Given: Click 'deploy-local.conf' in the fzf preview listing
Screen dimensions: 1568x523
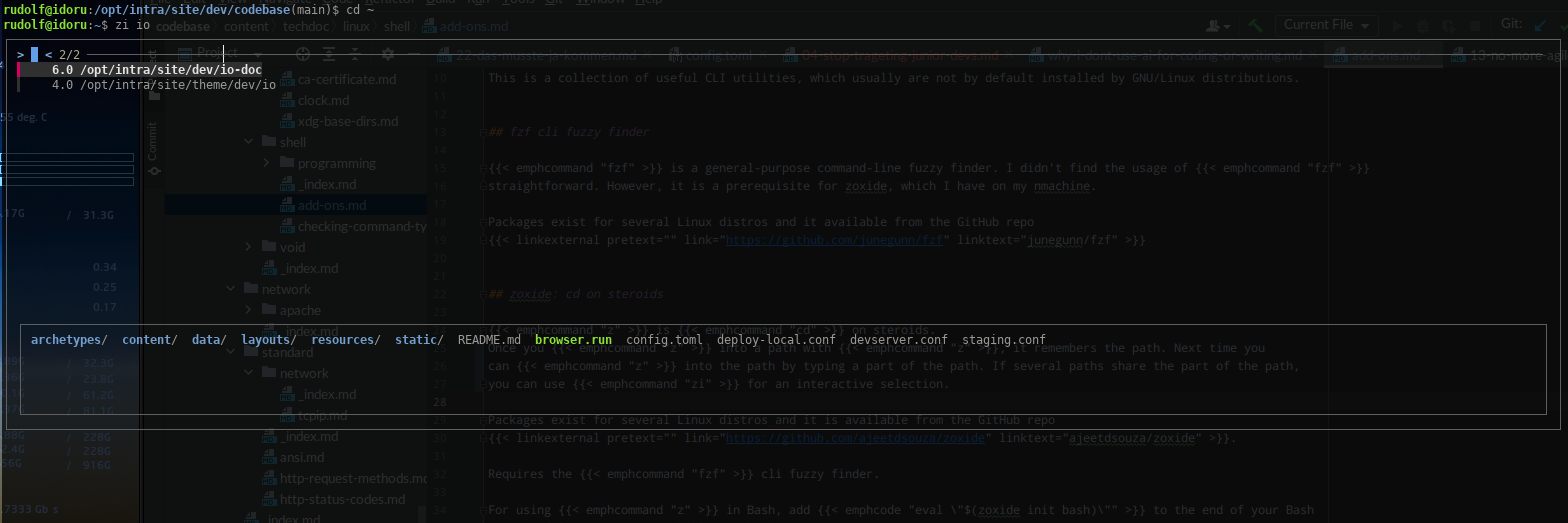Looking at the screenshot, I should [776, 340].
